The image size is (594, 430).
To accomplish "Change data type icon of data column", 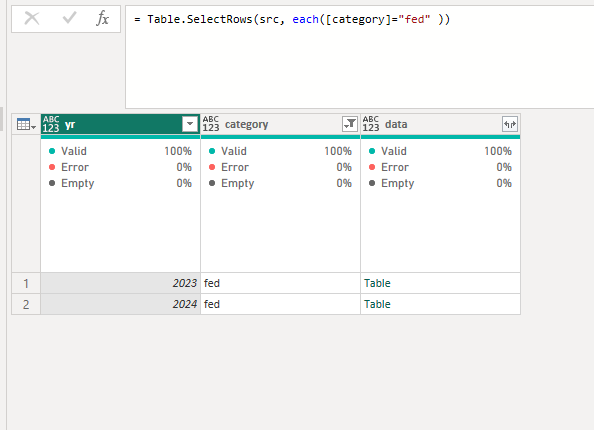I will tap(370, 124).
